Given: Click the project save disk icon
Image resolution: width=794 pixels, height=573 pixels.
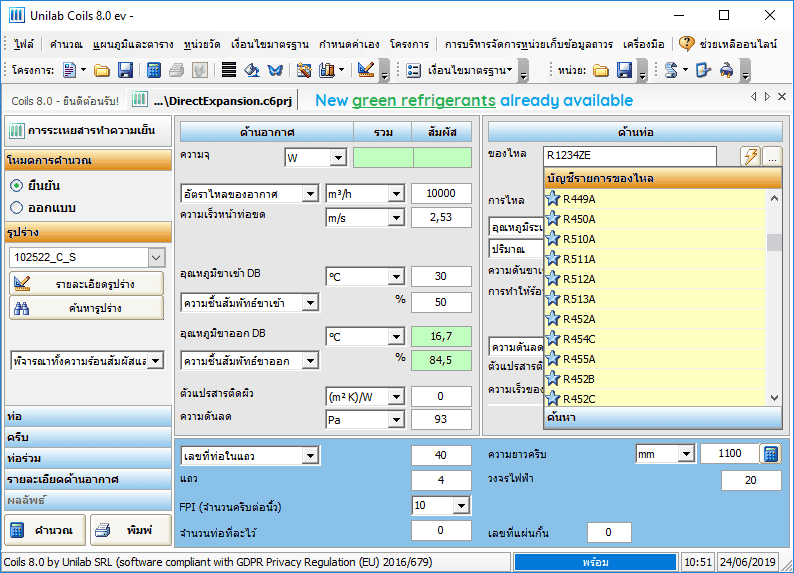Looking at the screenshot, I should [x=125, y=70].
